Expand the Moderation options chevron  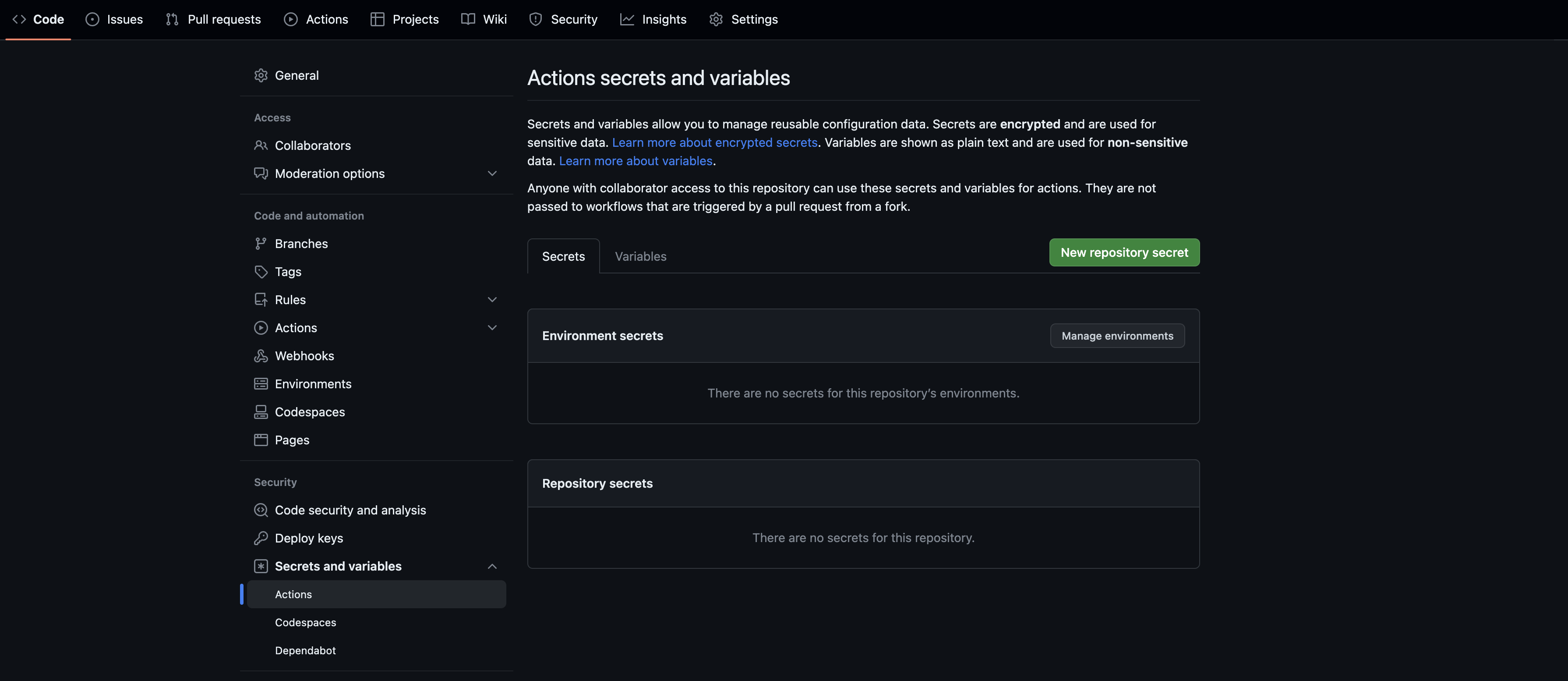click(492, 174)
